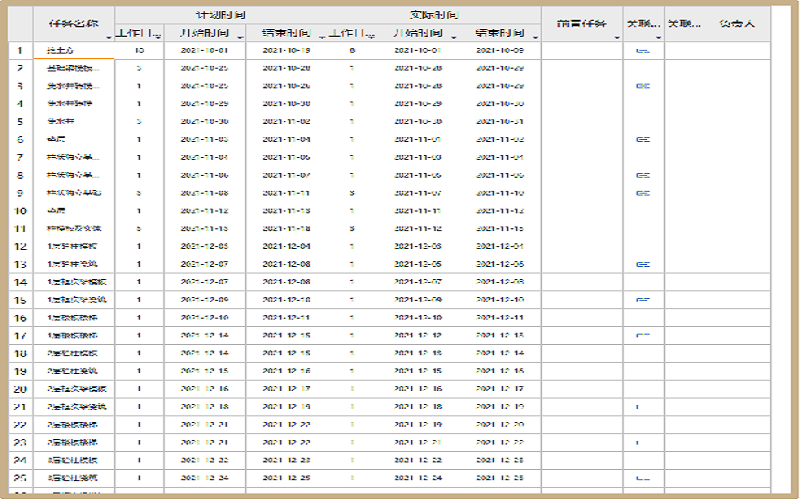Select row number 24 header
Viewport: 800px width, 500px height.
[x=20, y=460]
